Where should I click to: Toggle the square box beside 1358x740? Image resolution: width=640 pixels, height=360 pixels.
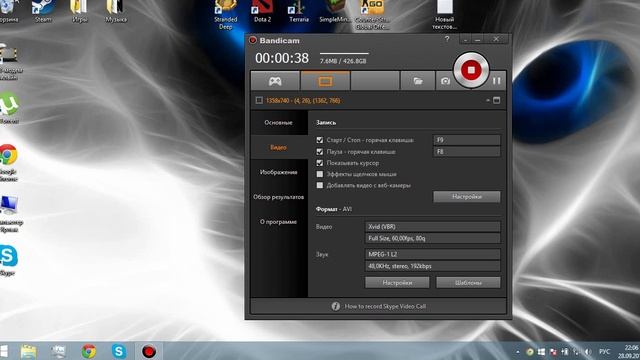(259, 100)
